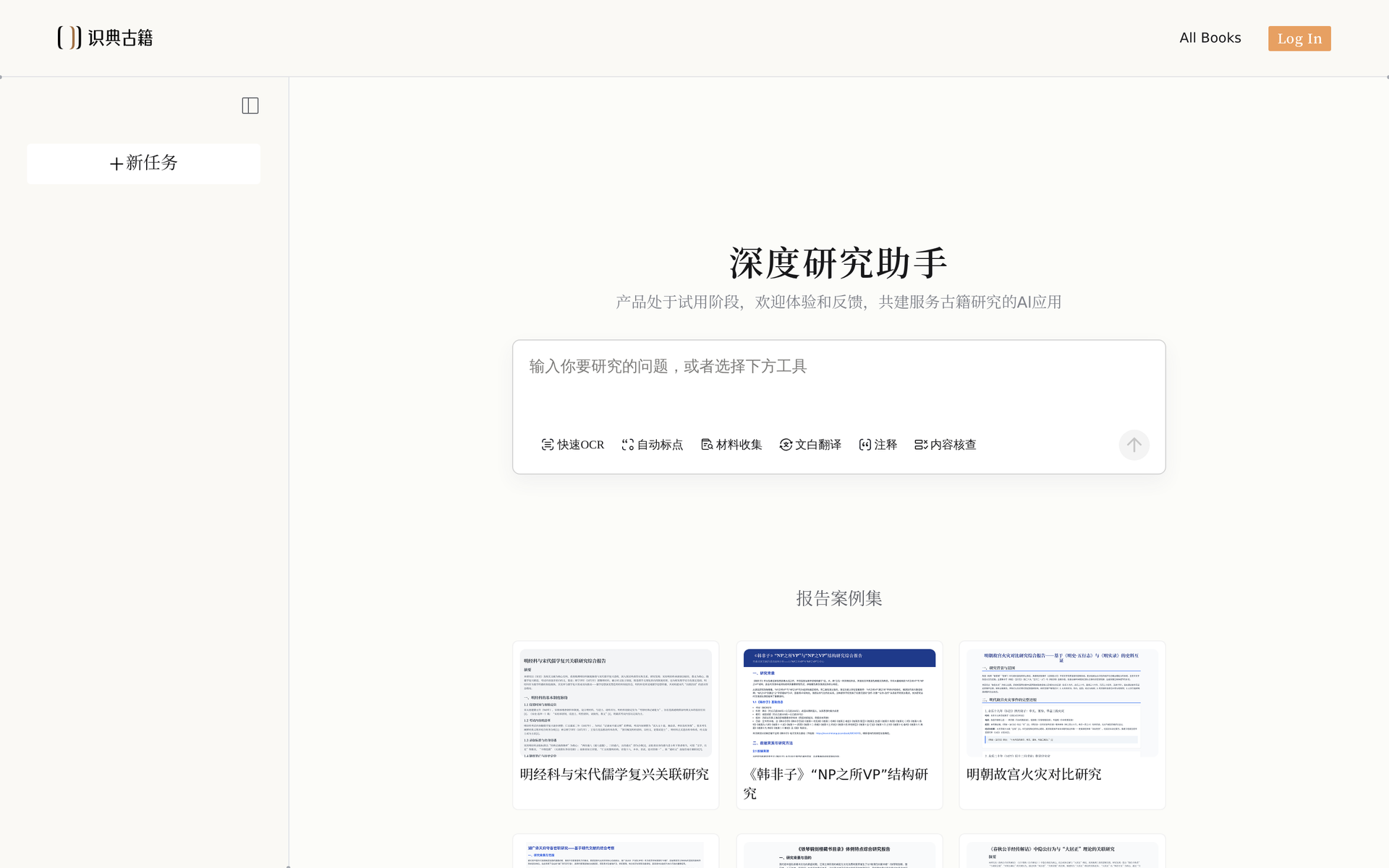Click the 识典古籍 logo
The height and width of the screenshot is (868, 1389).
[106, 38]
